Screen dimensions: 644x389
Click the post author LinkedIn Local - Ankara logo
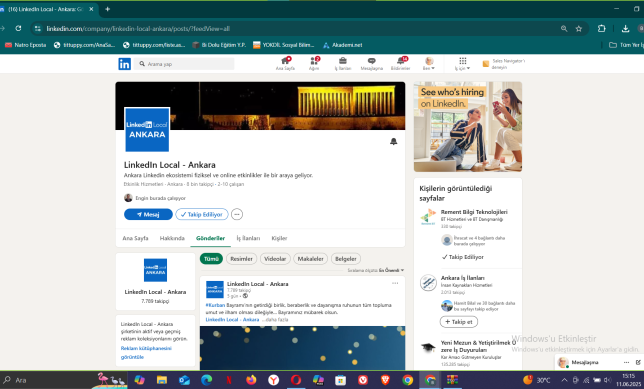click(x=215, y=290)
